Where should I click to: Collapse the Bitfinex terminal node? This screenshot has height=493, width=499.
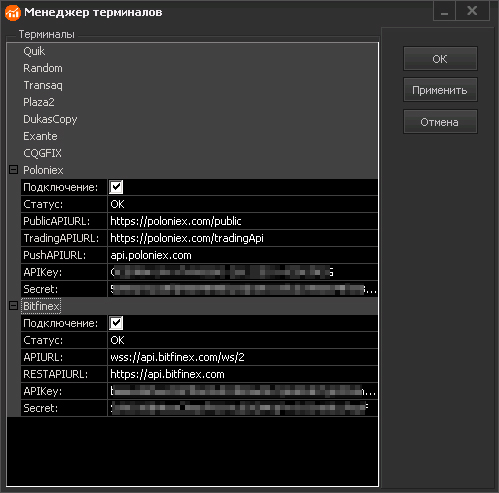click(x=13, y=306)
